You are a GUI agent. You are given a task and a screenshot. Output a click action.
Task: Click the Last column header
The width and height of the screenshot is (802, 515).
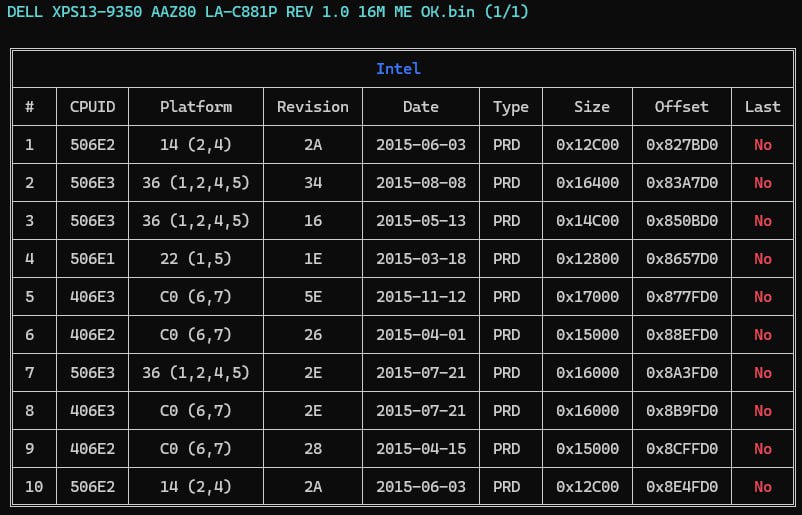763,106
